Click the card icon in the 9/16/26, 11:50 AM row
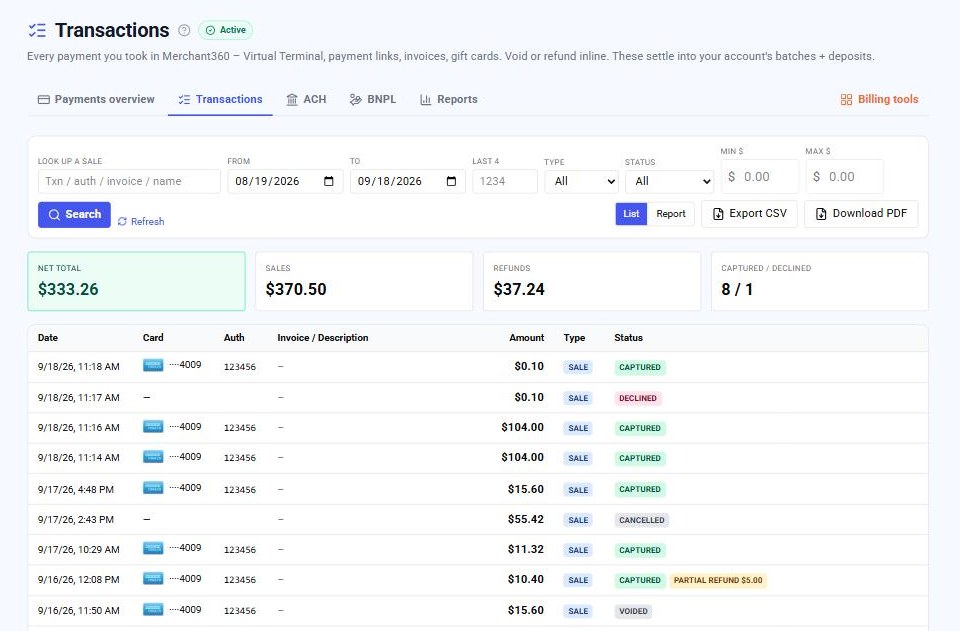Viewport: 960px width, 631px height. tap(153, 610)
